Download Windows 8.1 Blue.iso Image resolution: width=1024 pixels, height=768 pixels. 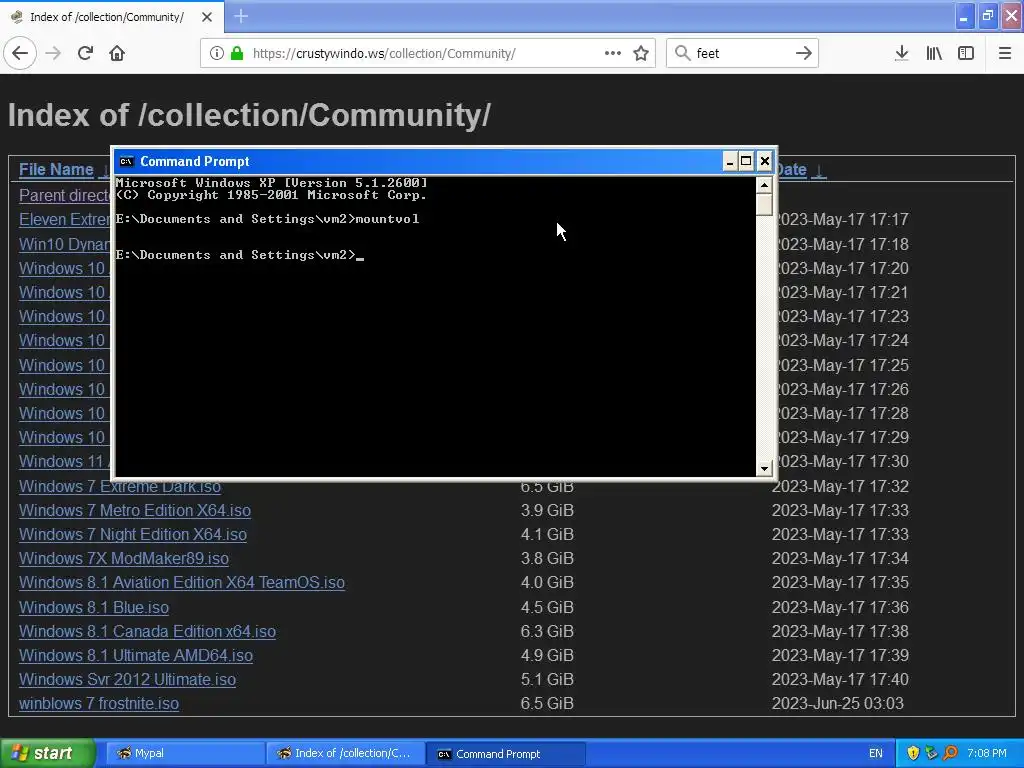click(x=94, y=607)
